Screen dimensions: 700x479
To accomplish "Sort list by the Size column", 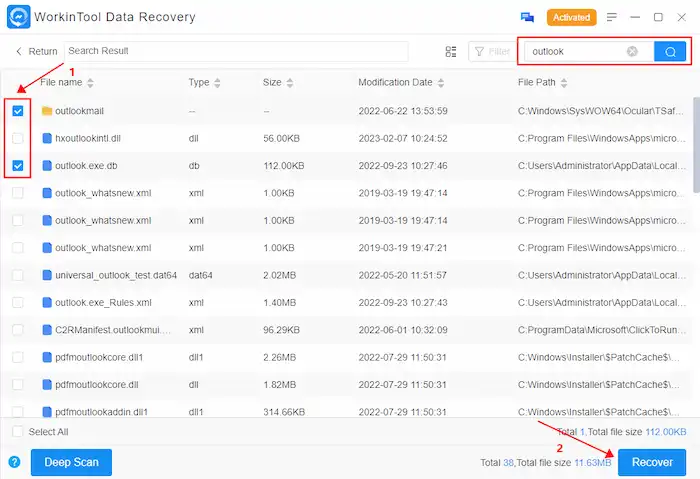I will coord(290,82).
